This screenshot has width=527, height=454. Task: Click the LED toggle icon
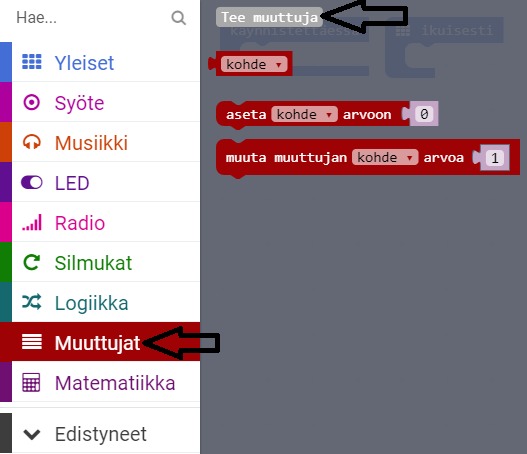(x=32, y=182)
